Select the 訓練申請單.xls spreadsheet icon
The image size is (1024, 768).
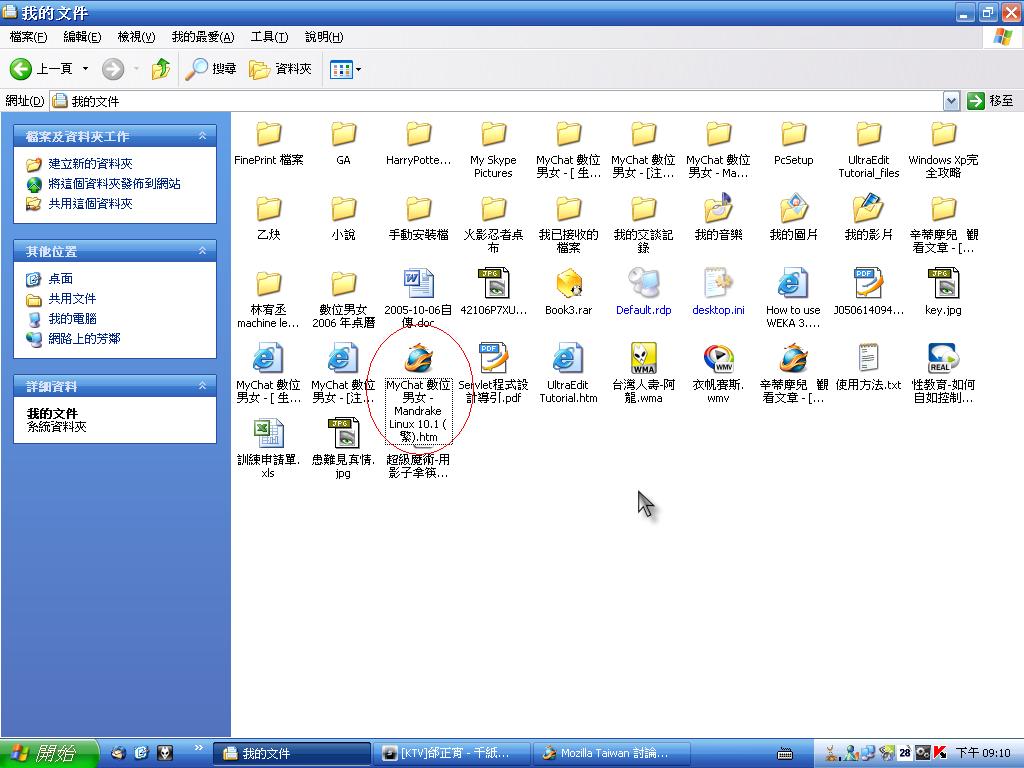coord(268,434)
